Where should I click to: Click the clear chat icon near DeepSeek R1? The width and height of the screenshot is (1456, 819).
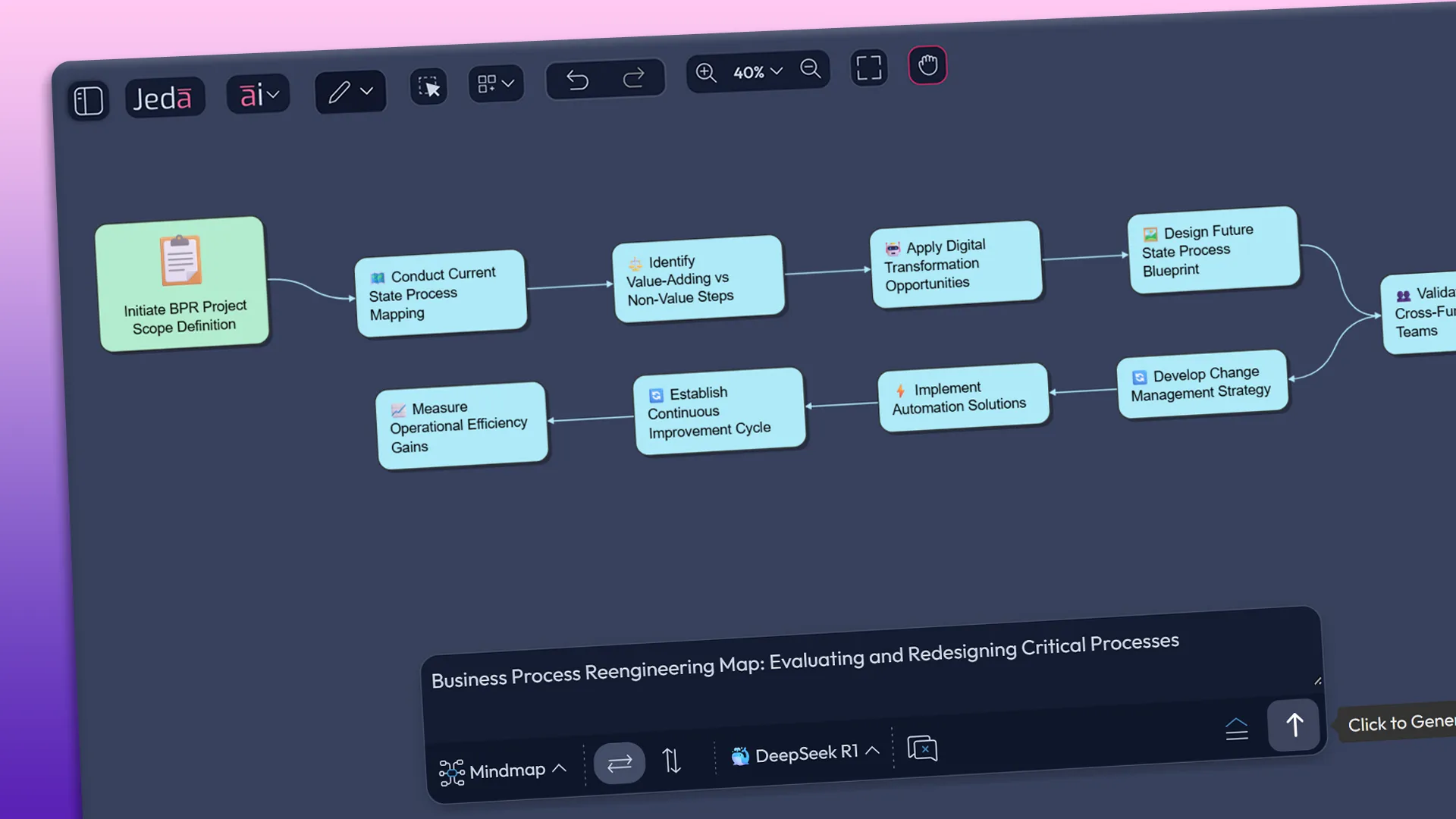(922, 748)
